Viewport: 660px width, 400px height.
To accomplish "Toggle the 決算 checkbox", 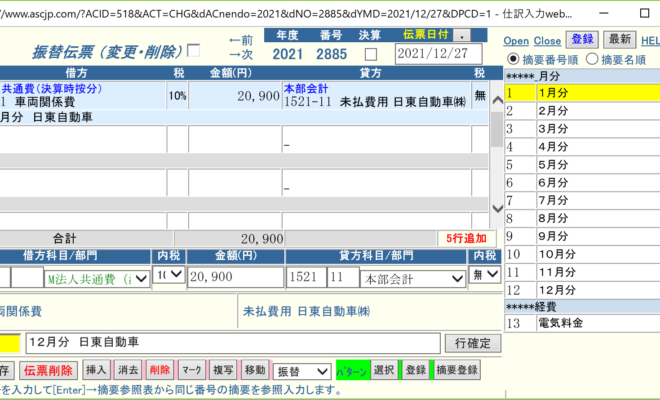I will pos(371,54).
